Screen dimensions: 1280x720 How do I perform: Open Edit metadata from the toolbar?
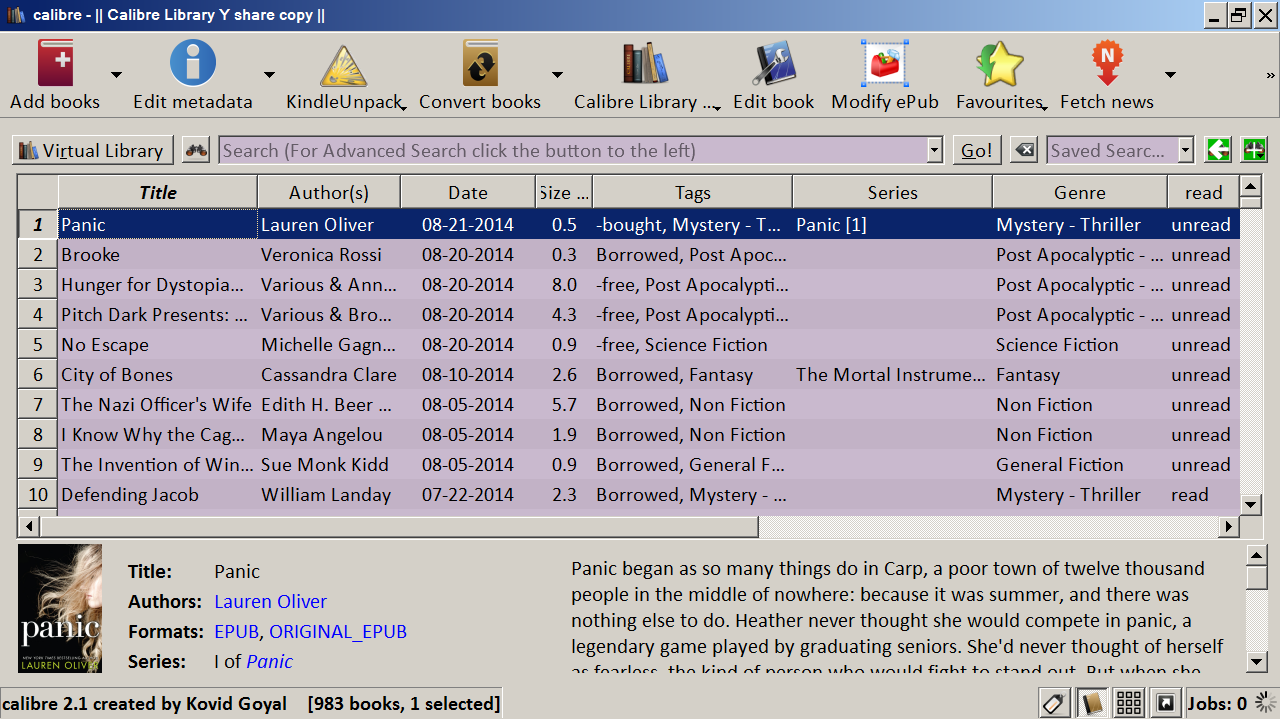click(x=193, y=64)
